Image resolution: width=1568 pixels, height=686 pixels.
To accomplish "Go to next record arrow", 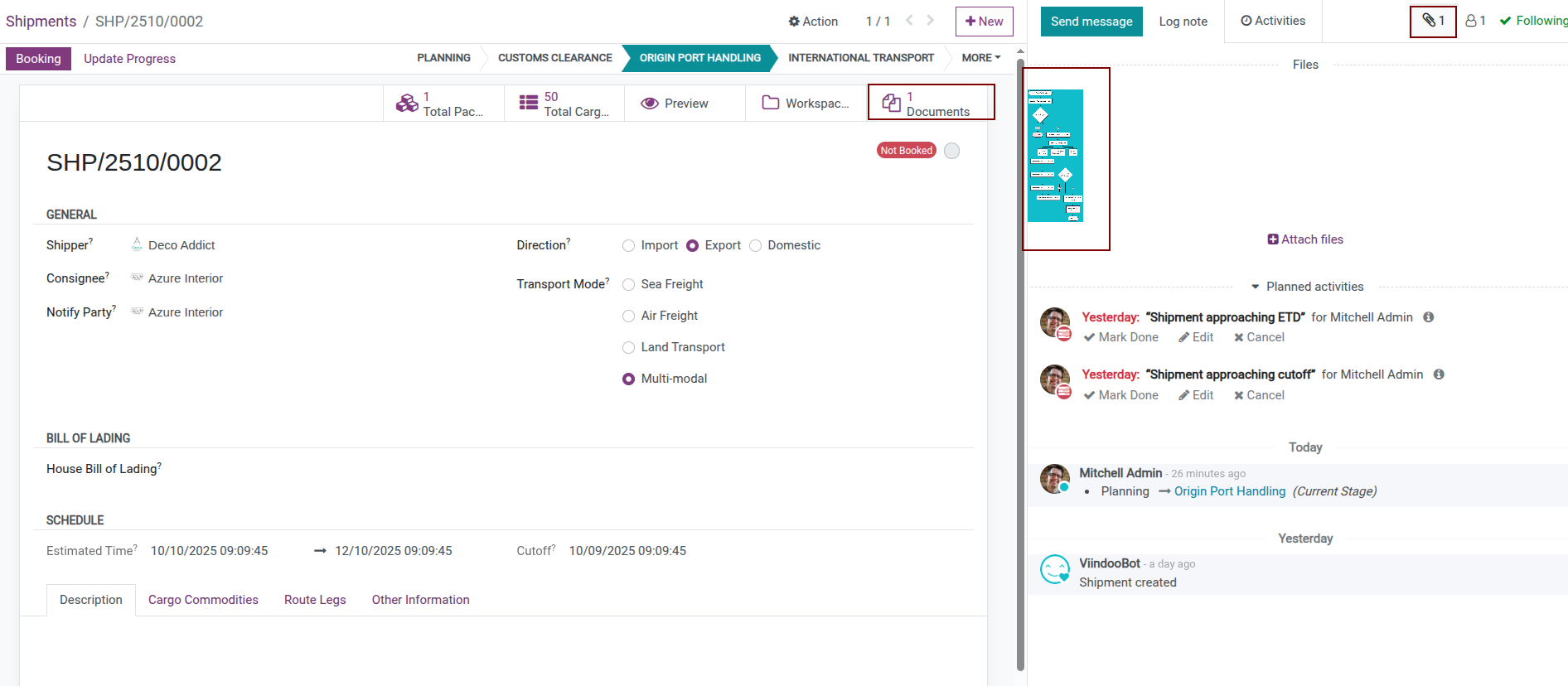I will tap(931, 21).
